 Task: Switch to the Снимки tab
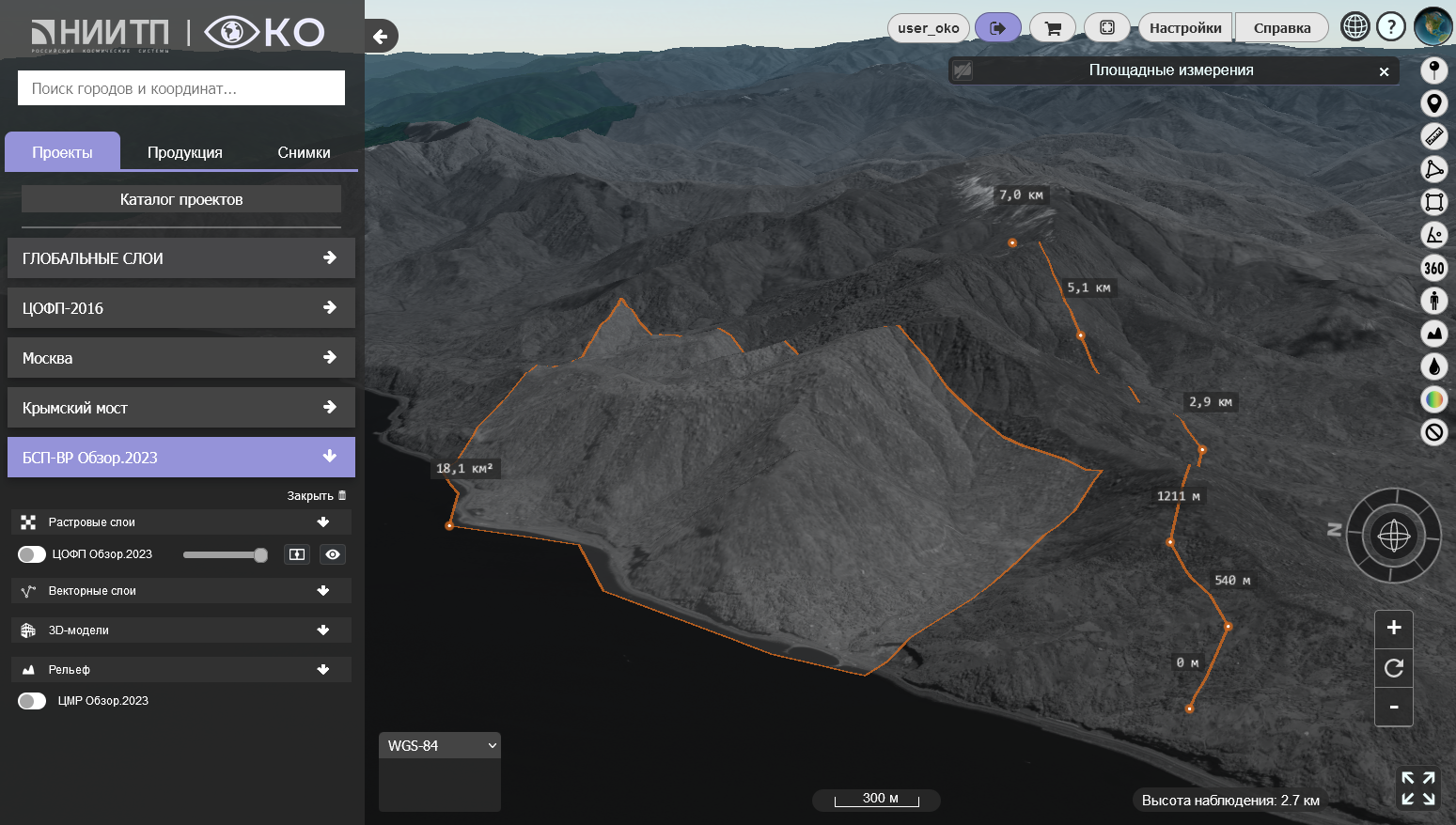(x=304, y=152)
